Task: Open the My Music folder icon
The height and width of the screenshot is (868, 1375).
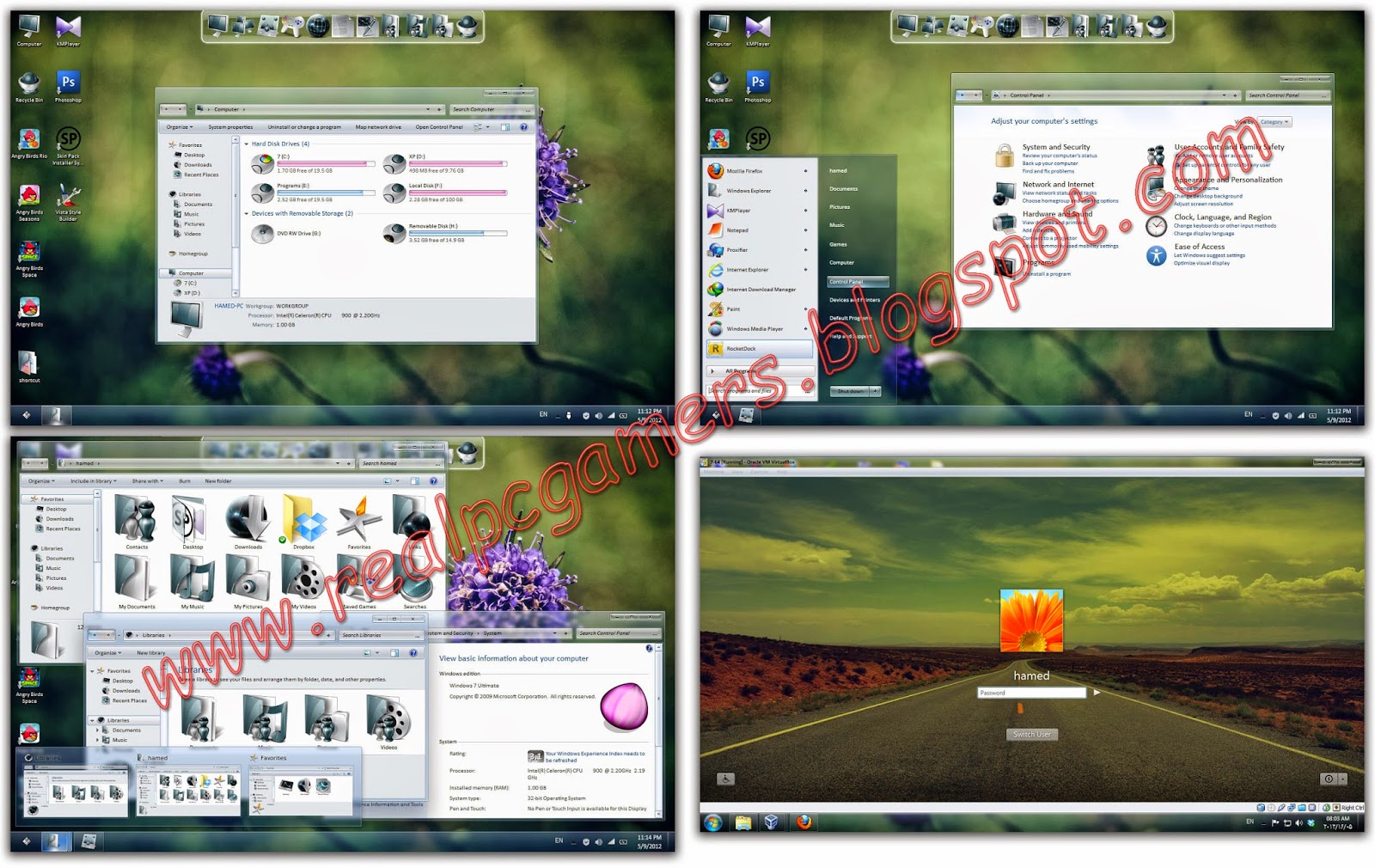Action: (192, 582)
